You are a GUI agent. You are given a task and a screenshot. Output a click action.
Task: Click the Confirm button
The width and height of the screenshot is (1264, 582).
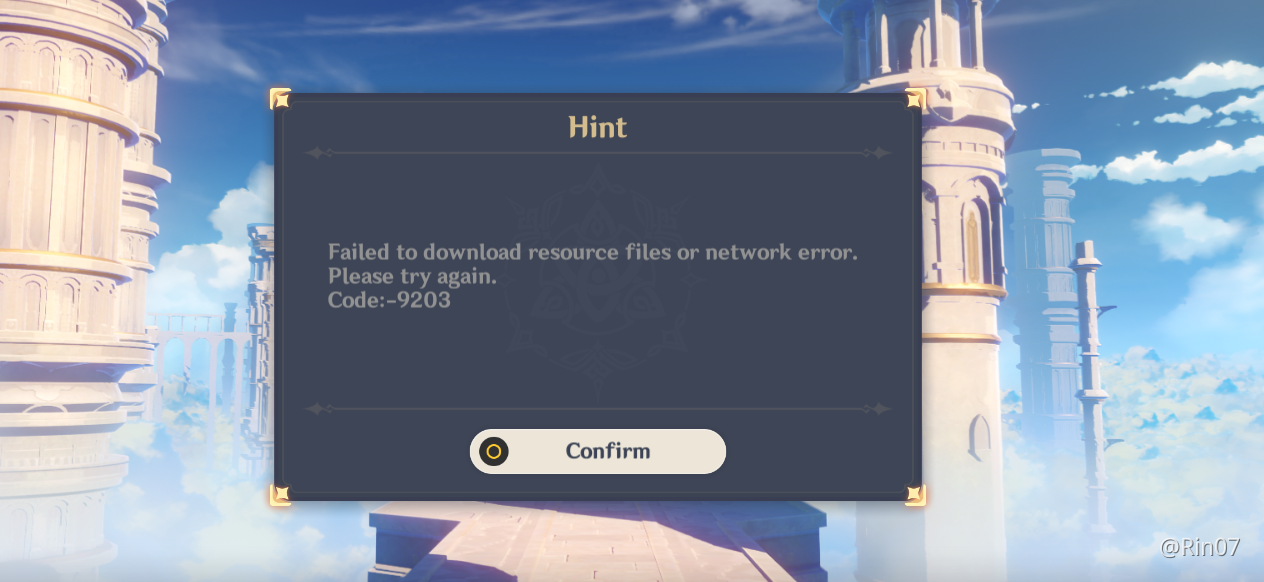click(x=598, y=451)
